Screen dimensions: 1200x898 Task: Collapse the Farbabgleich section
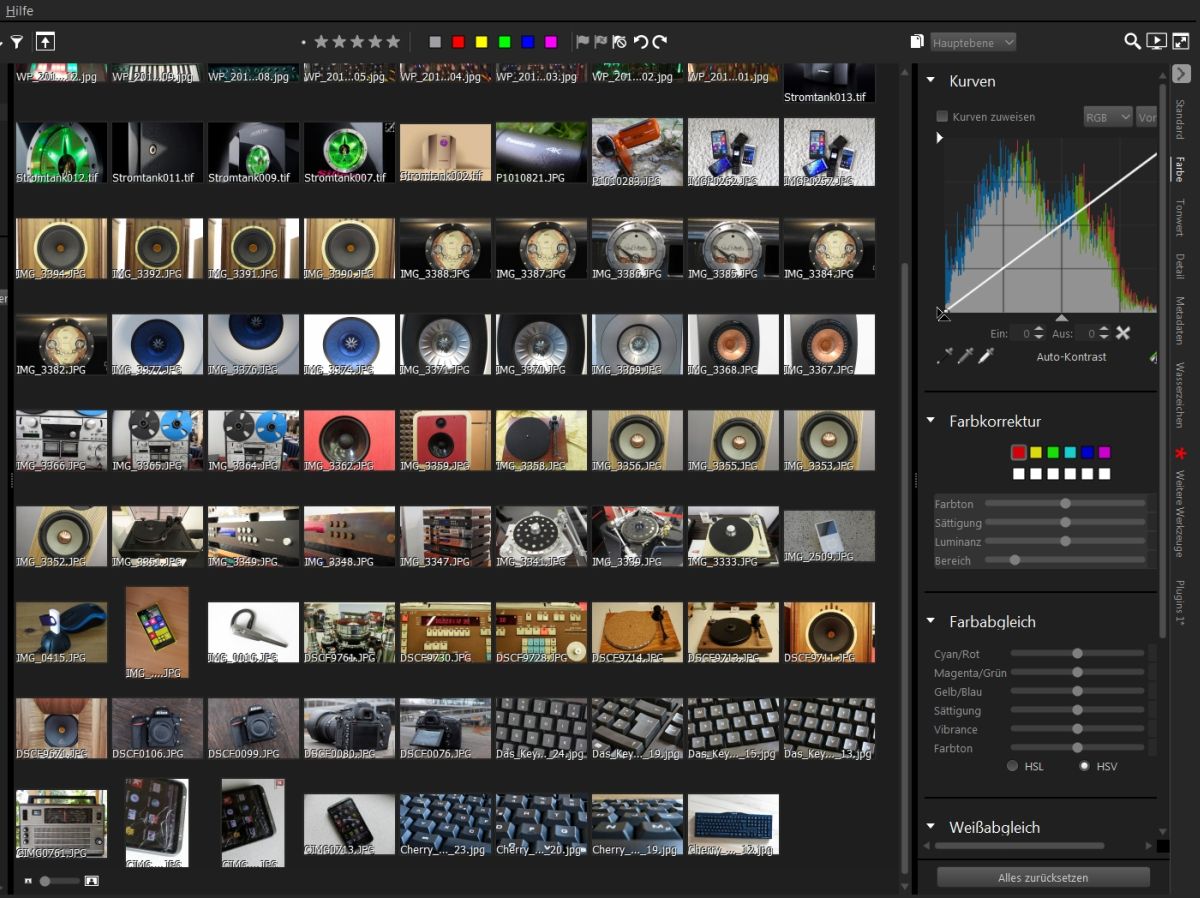pyautogui.click(x=931, y=621)
